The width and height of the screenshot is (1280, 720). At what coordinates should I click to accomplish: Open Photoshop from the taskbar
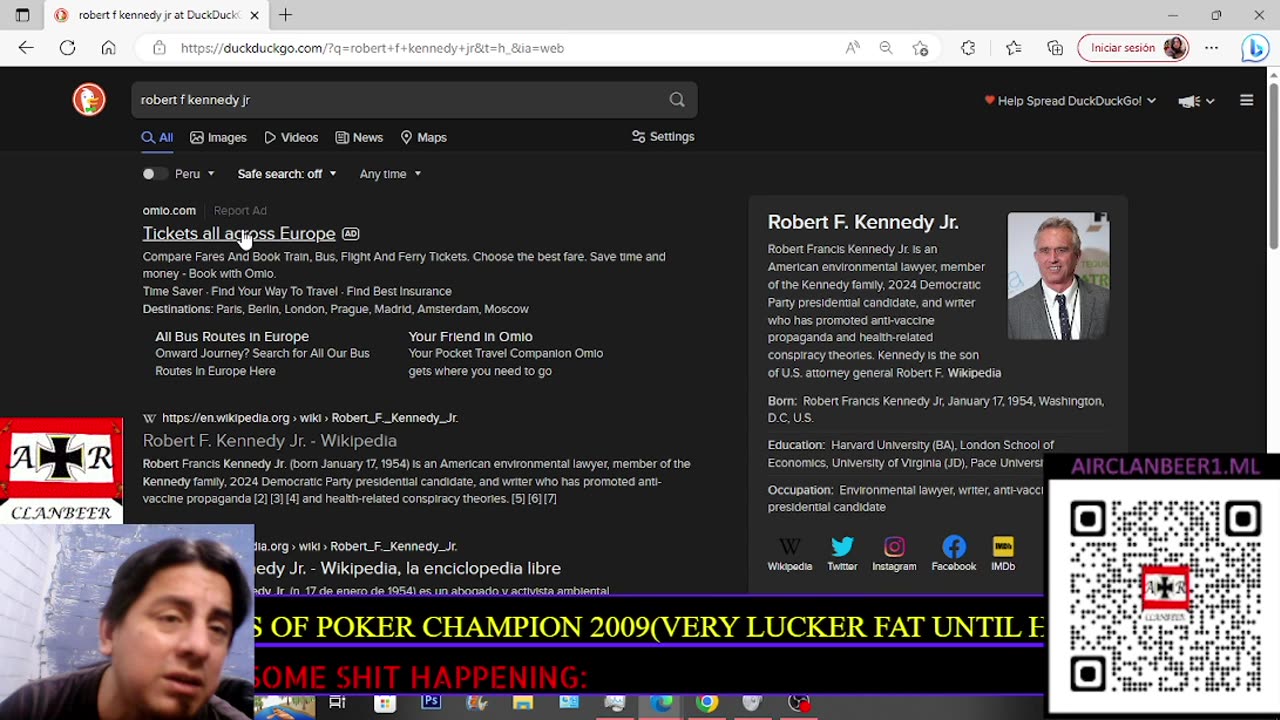[431, 703]
